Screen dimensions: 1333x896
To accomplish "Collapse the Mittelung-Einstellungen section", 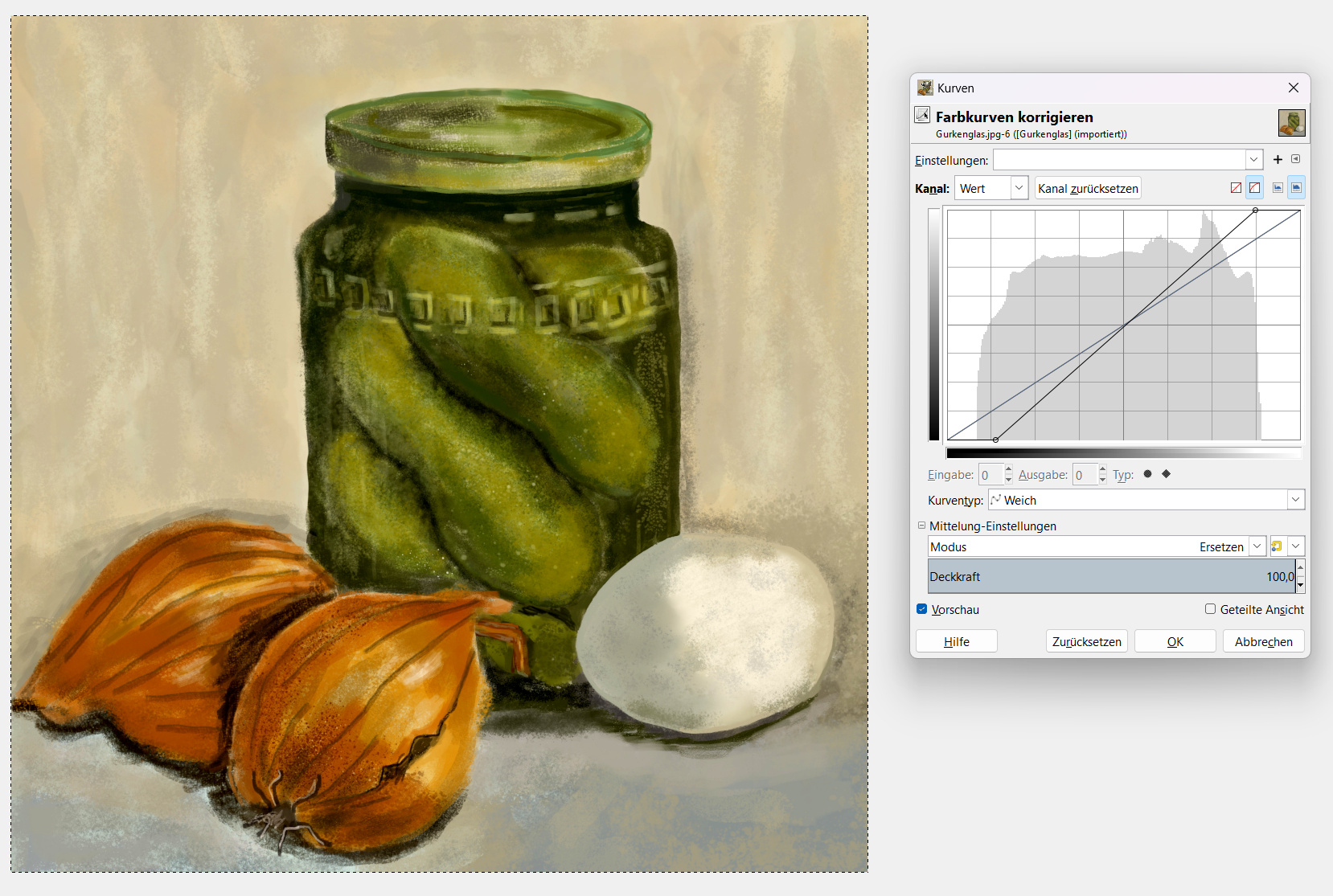I will tap(921, 526).
